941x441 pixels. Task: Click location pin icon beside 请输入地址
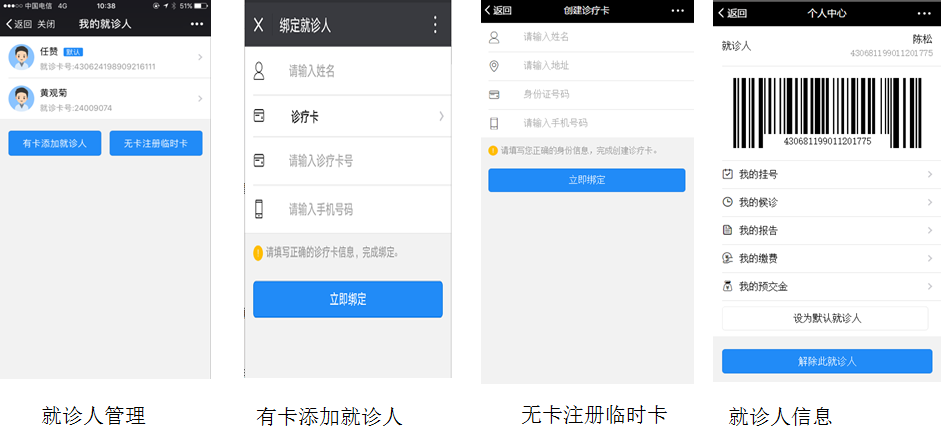click(x=494, y=65)
